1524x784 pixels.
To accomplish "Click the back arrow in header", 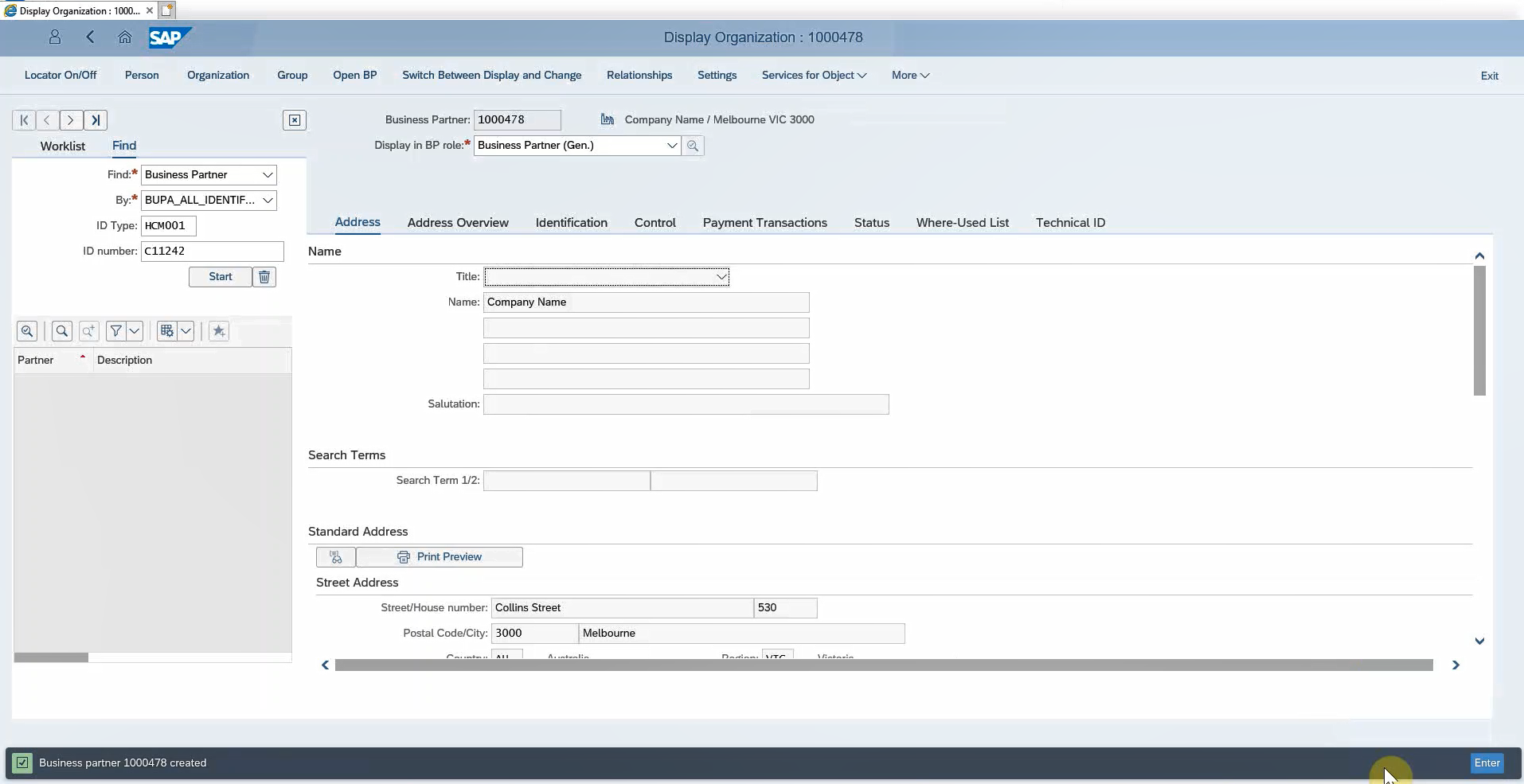I will pos(90,37).
